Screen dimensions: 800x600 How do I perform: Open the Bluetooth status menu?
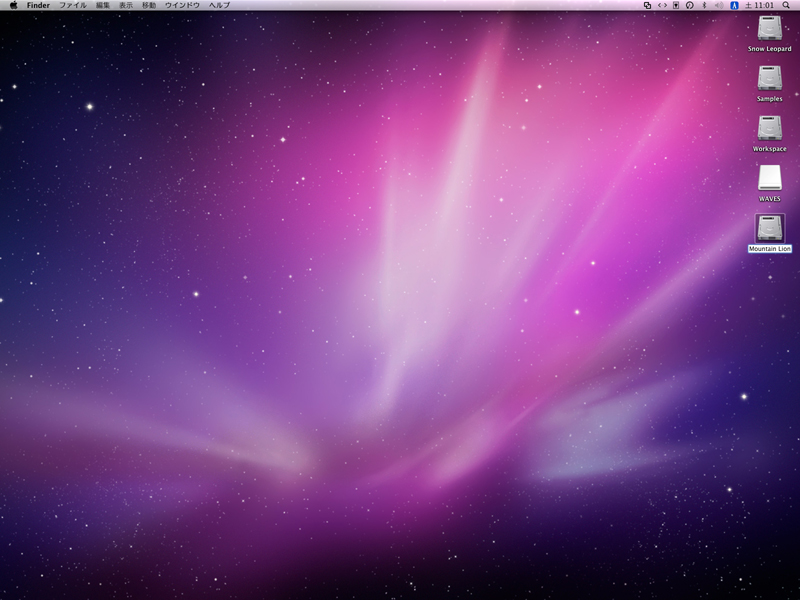[704, 5]
